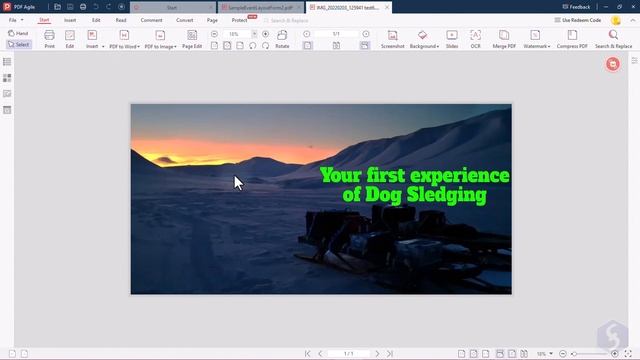This screenshot has width=640, height=360.
Task: Open the Merge PDF tool
Action: pos(504,39)
